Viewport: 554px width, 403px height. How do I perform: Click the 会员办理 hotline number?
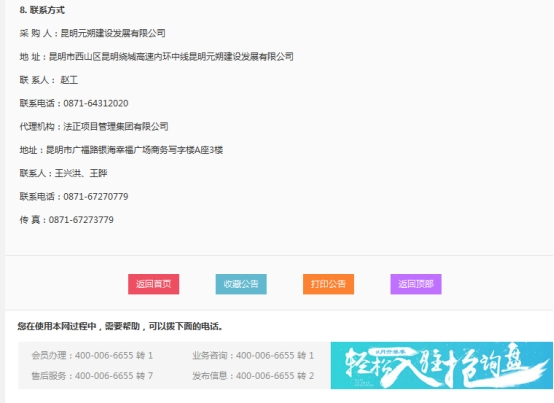[114, 355]
